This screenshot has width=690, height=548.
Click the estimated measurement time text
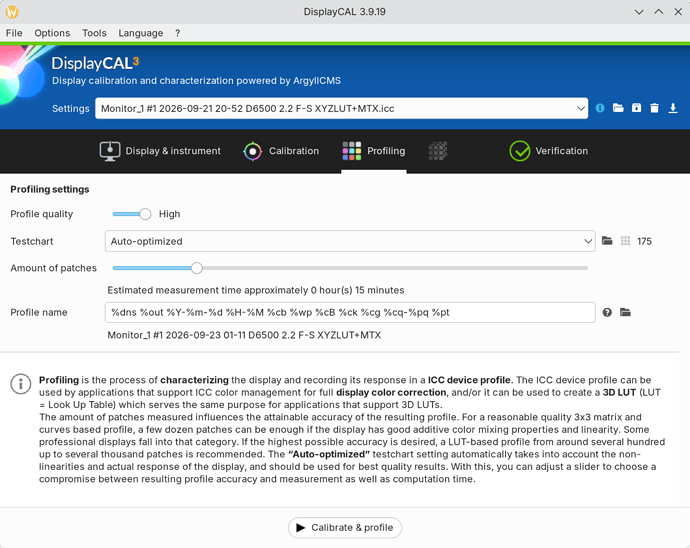click(x=256, y=290)
